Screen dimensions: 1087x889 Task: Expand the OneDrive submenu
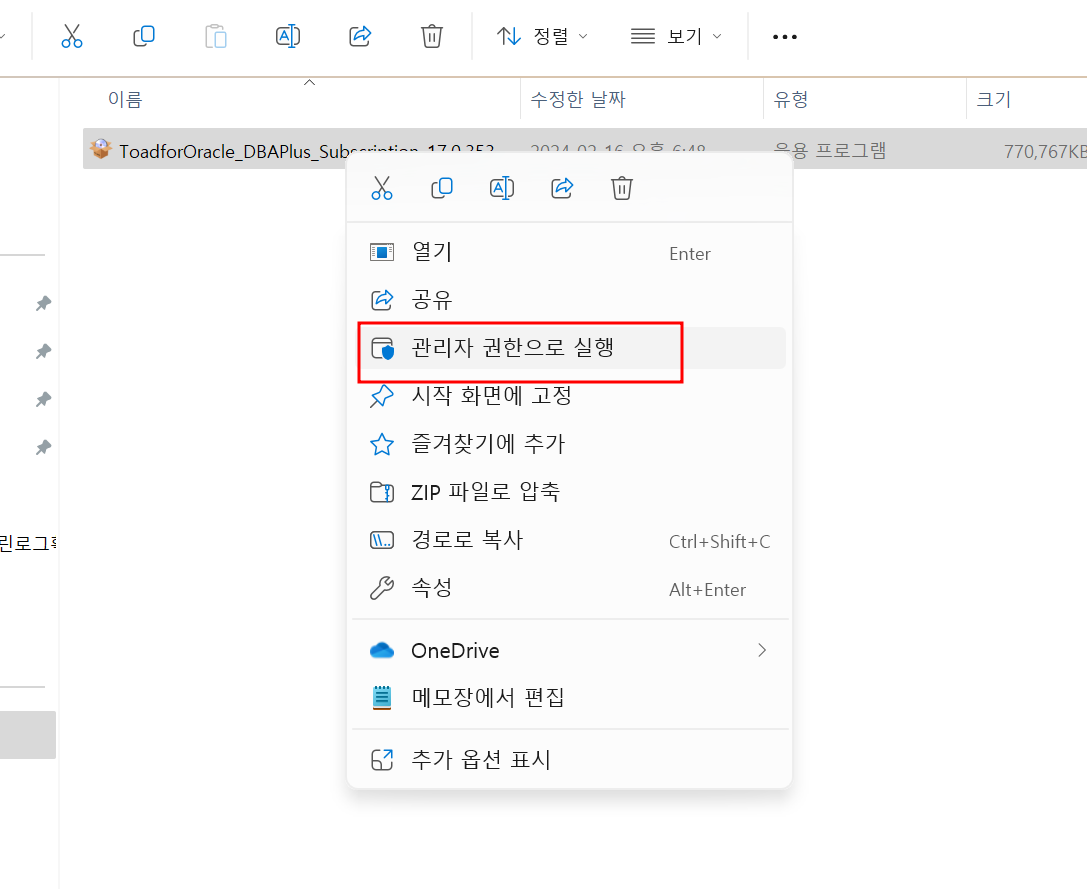(569, 650)
